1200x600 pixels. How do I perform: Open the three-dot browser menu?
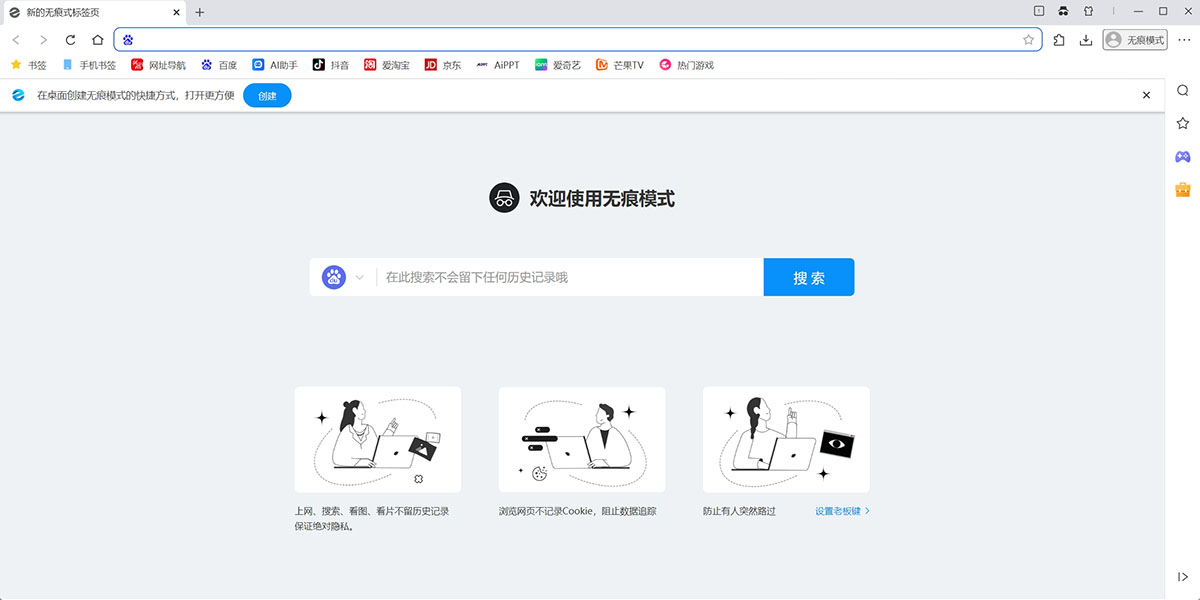[1184, 40]
